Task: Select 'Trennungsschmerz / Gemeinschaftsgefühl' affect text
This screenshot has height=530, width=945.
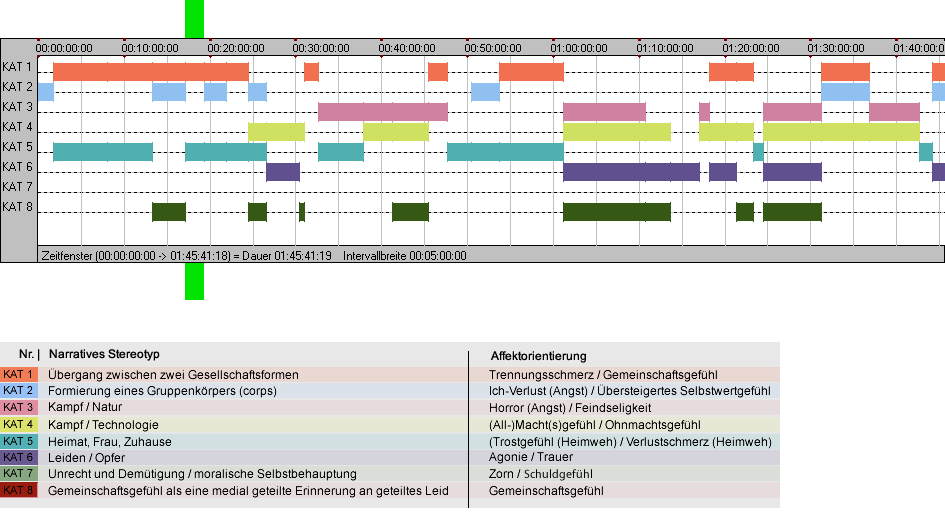Action: point(603,375)
